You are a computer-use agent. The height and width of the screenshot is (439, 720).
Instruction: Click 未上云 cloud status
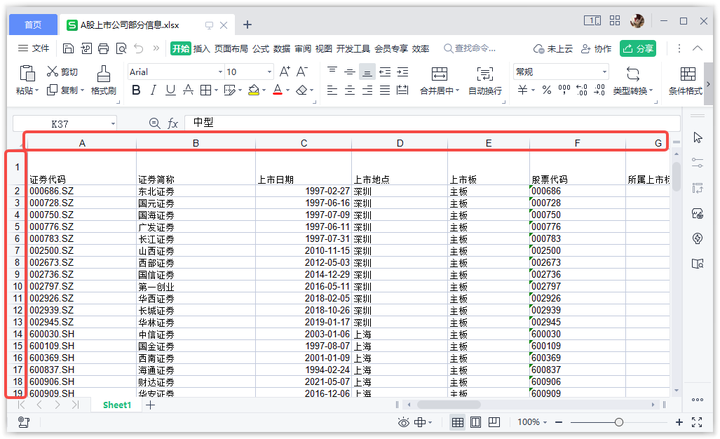tap(553, 49)
